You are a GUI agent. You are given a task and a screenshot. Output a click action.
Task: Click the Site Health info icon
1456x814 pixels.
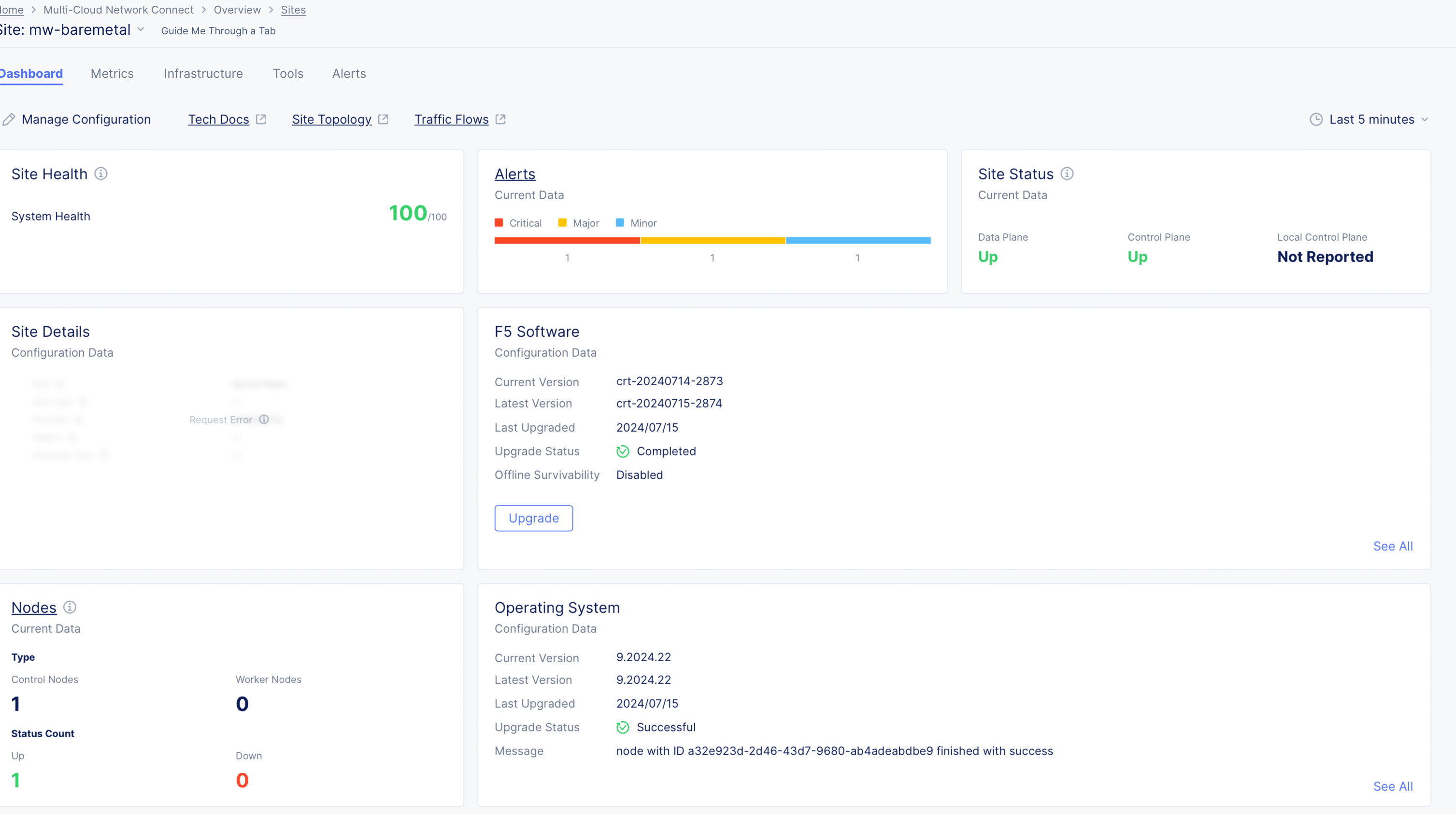[x=100, y=174]
